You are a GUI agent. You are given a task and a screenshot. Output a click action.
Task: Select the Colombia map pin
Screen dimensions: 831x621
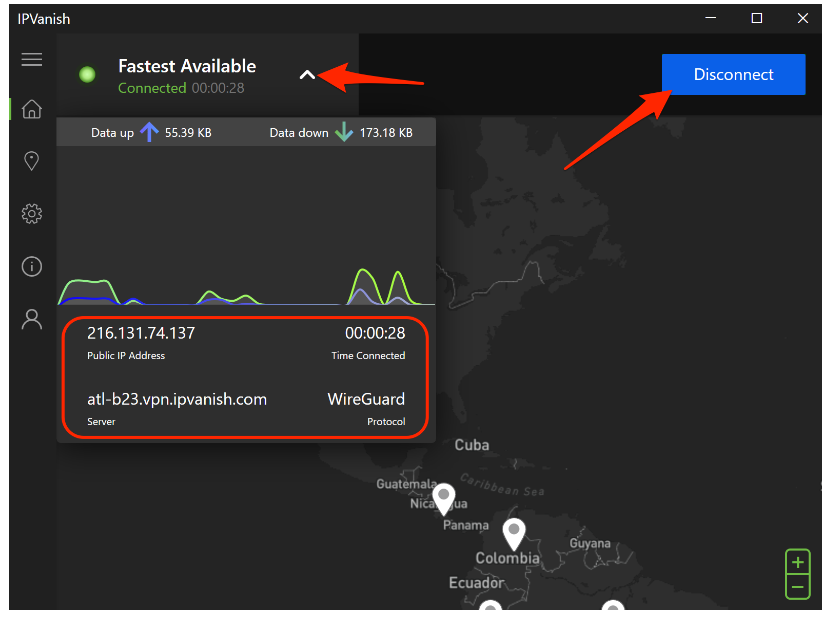[x=514, y=534]
